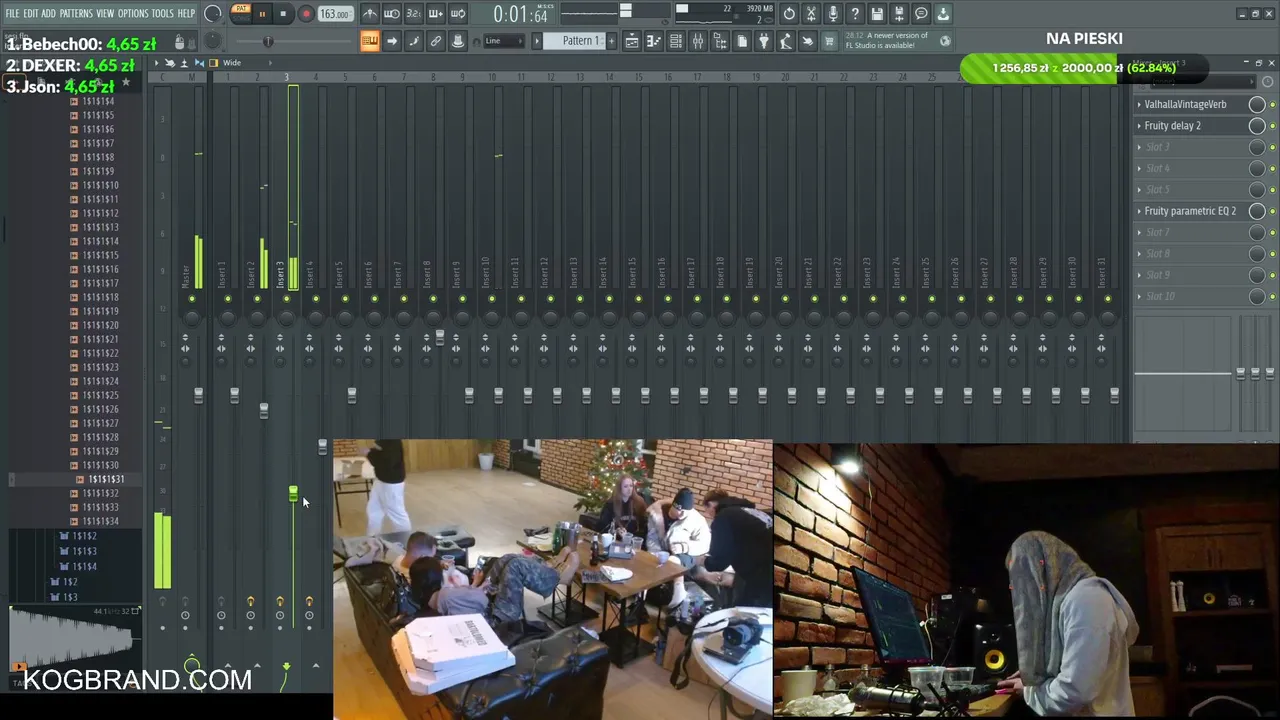Viewport: 1280px width, 720px height.
Task: Click Insert 3 volume fader handle
Action: click(293, 493)
